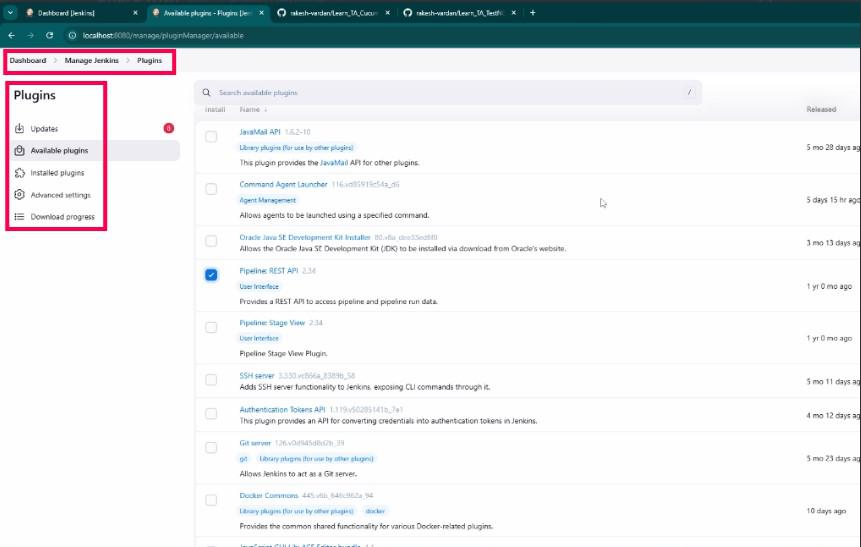Viewport: 861px width, 547px height.
Task: Click the Plugins breadcrumb link
Action: [x=149, y=60]
